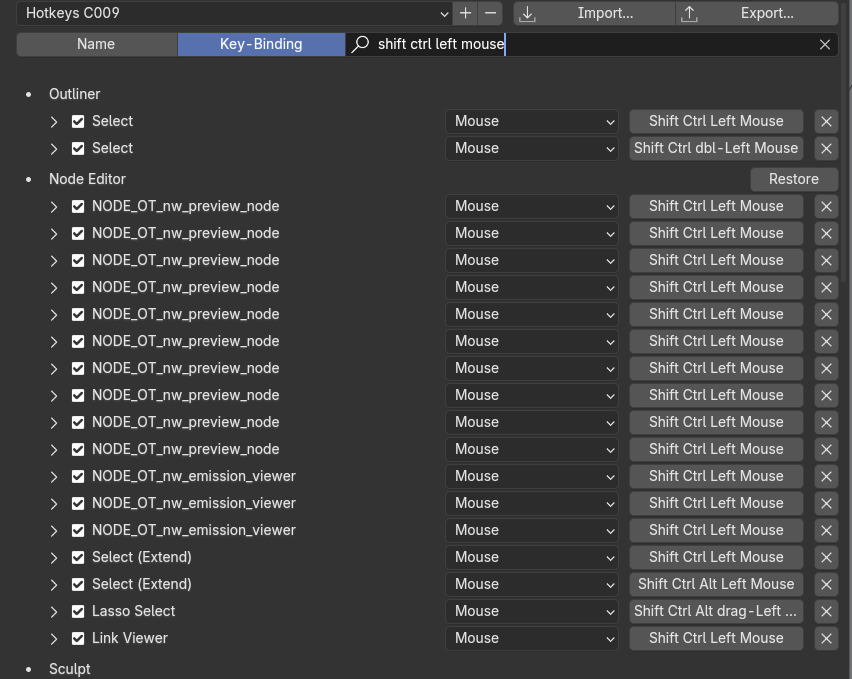Expand the Link Viewer keymap entry
This screenshot has width=852, height=679.
[x=55, y=638]
